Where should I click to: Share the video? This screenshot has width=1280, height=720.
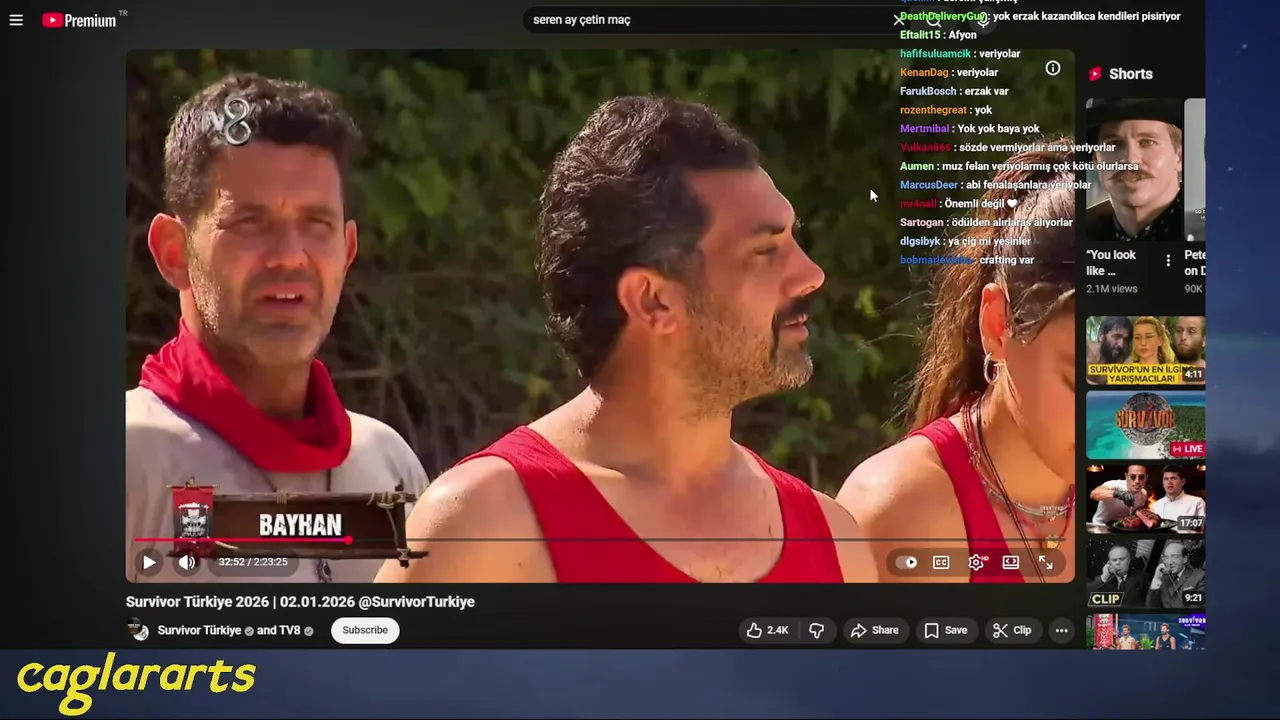[875, 630]
